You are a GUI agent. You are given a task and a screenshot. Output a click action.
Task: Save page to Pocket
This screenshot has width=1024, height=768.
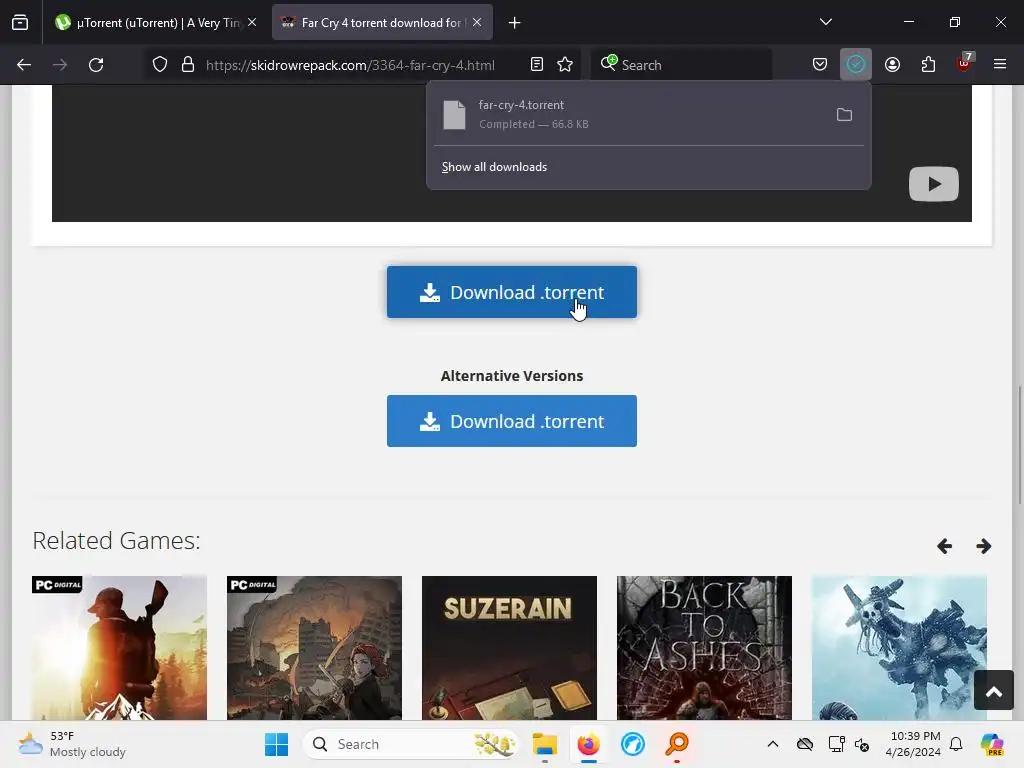click(820, 64)
